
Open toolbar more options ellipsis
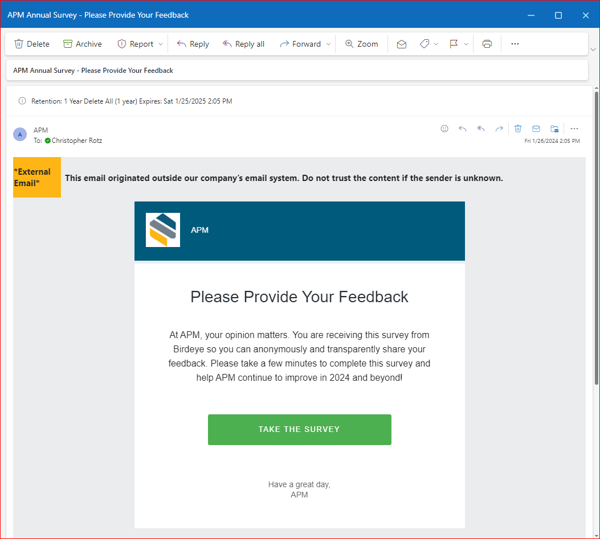coord(515,44)
